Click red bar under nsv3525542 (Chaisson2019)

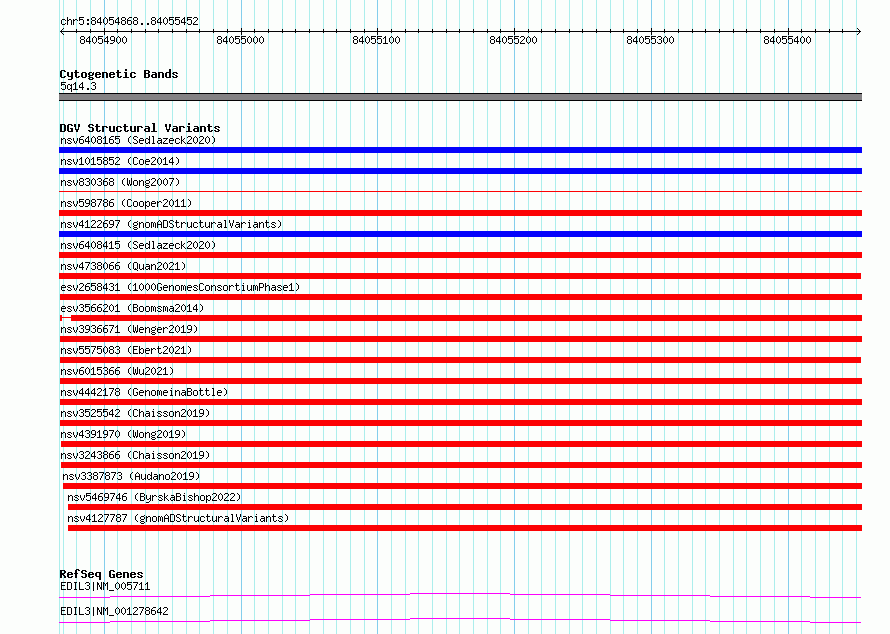point(460,423)
